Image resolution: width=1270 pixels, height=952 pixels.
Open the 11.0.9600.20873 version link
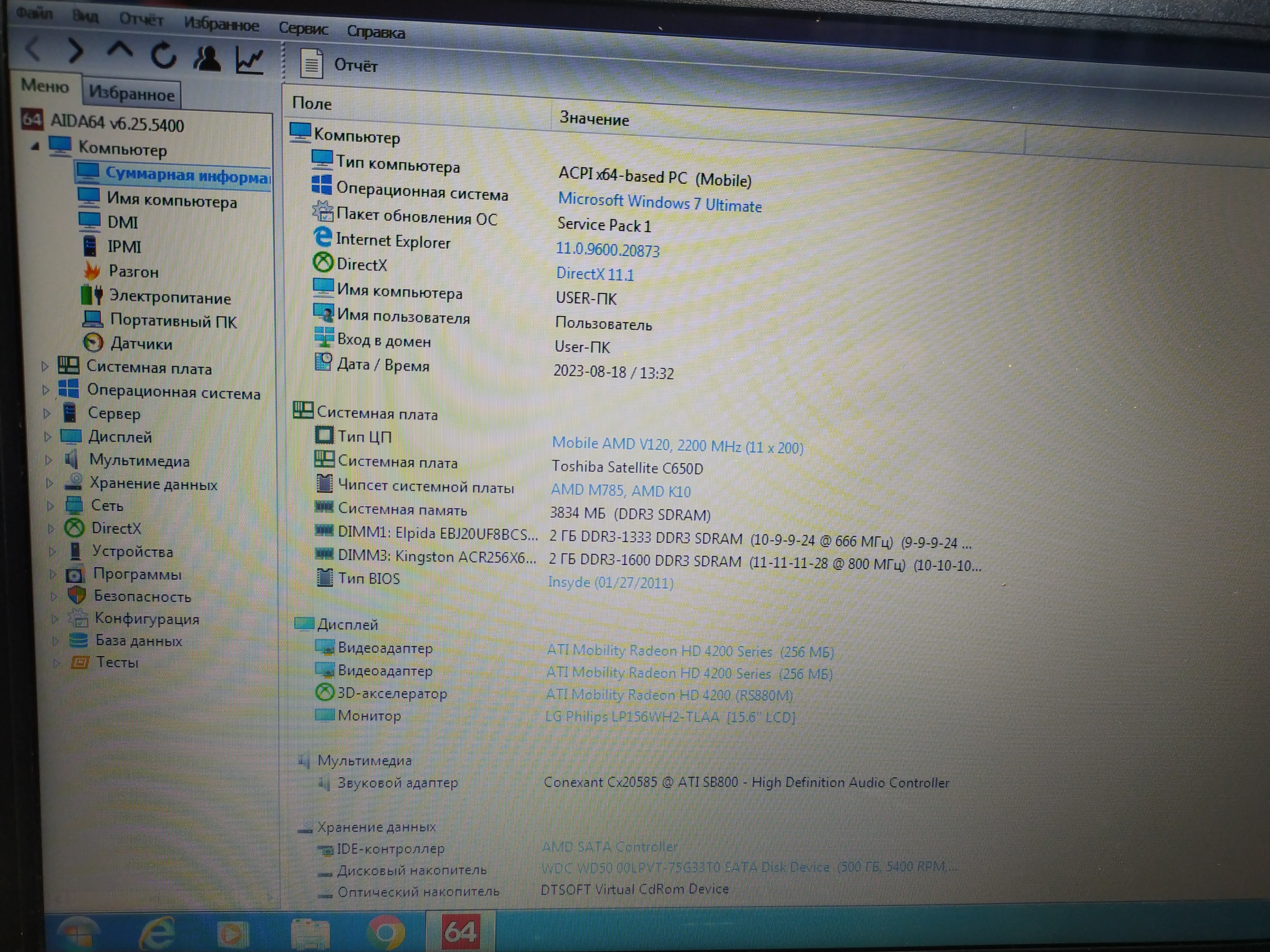[608, 250]
